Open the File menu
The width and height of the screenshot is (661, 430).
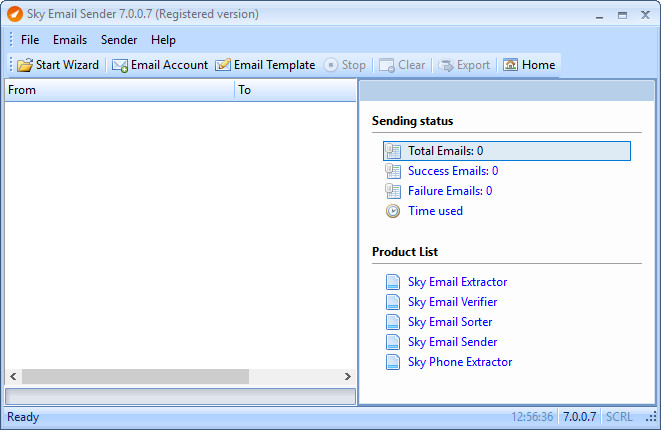[x=30, y=40]
